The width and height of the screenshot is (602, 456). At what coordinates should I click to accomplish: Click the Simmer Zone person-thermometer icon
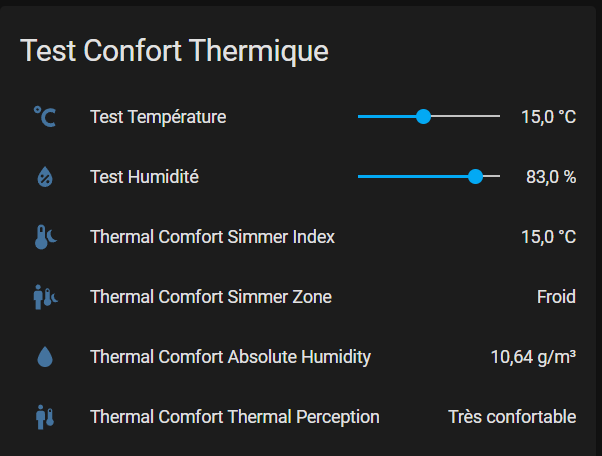tap(45, 297)
